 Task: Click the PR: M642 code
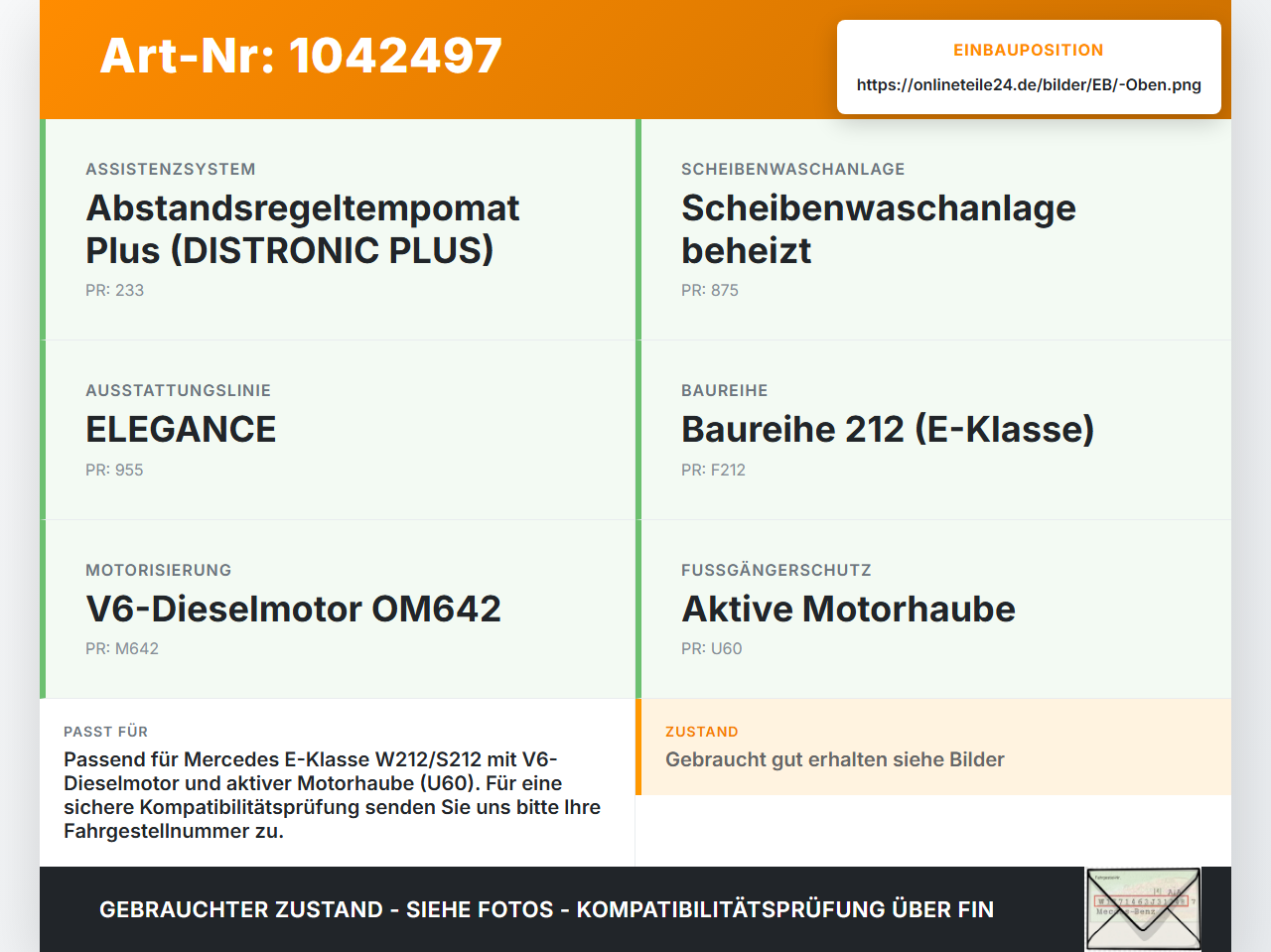point(122,648)
